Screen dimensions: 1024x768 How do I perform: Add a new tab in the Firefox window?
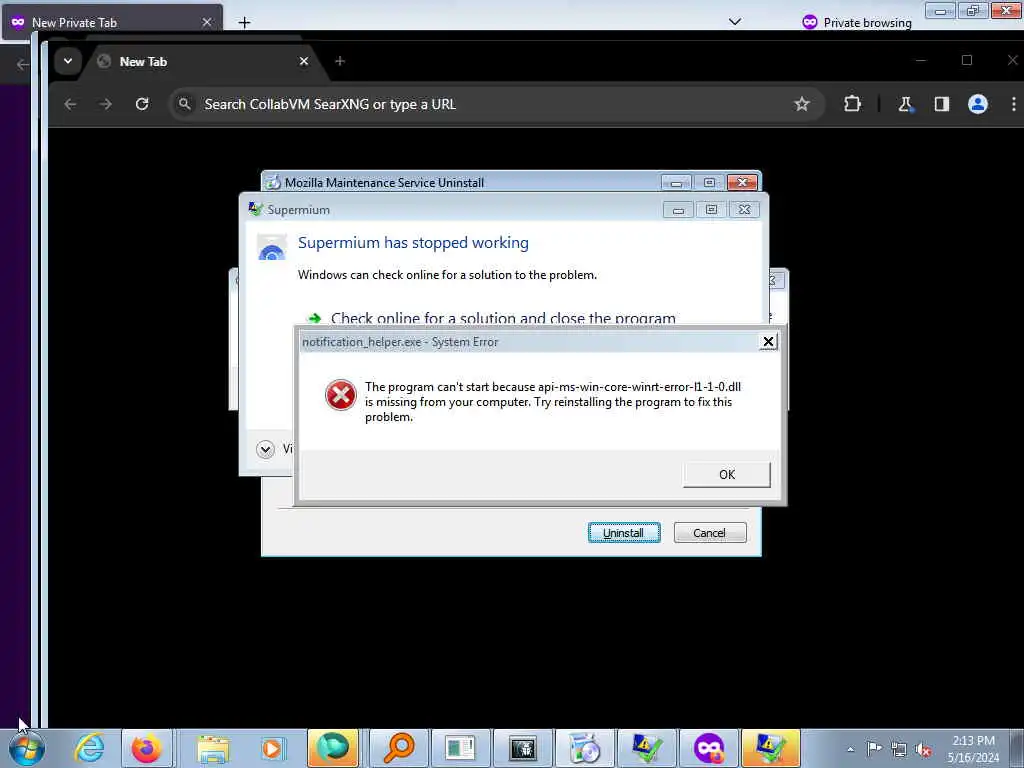point(244,23)
